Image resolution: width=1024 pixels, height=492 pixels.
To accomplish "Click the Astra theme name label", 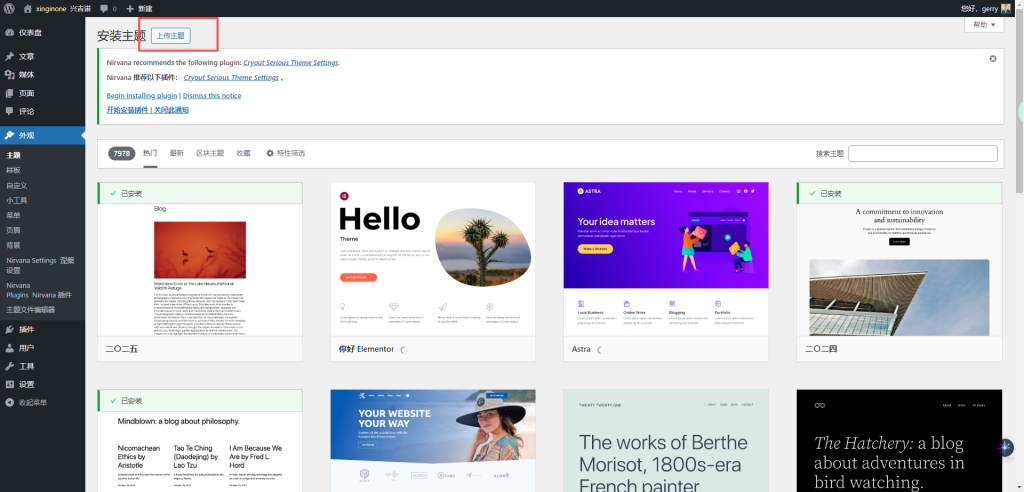I will click(x=581, y=350).
